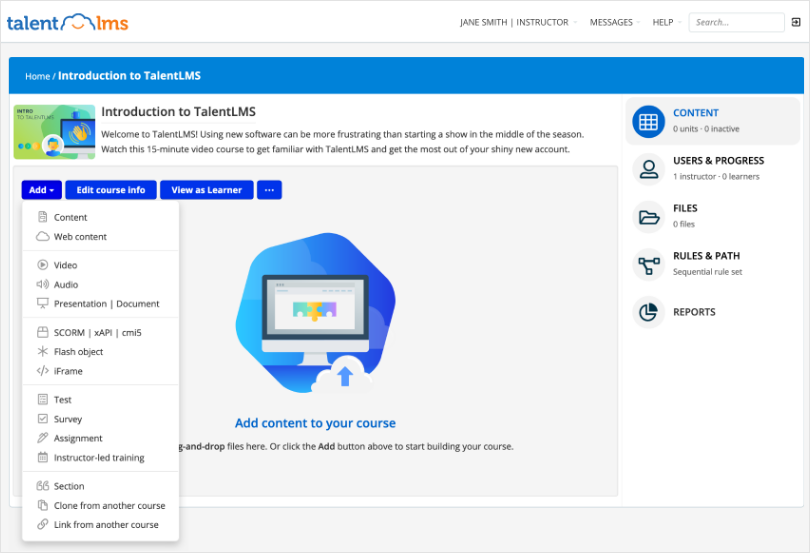
Task: Click the list icon beside Test
Action: [43, 400]
